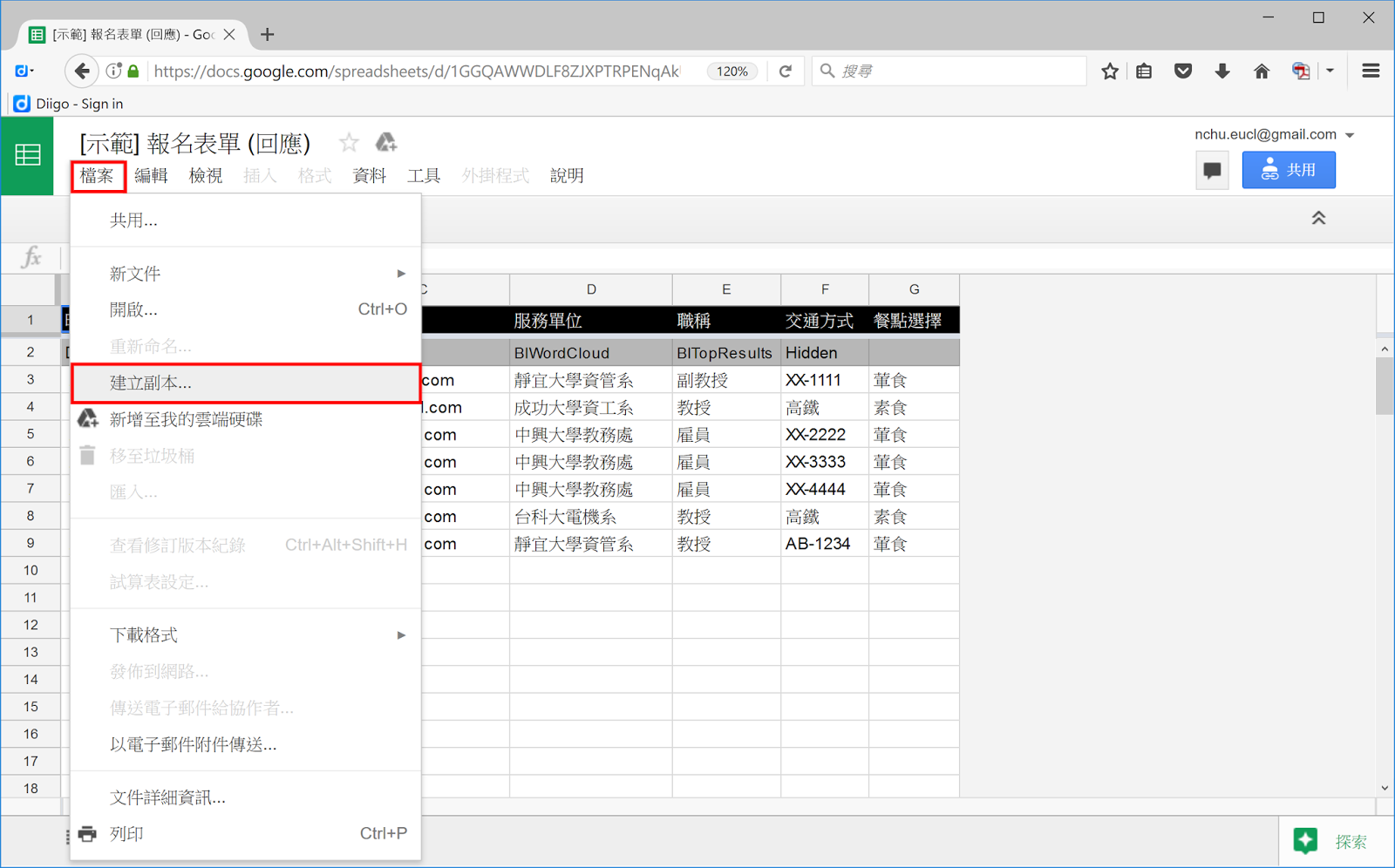1395x868 pixels.
Task: Click the blue 共用 share button
Action: (1289, 170)
